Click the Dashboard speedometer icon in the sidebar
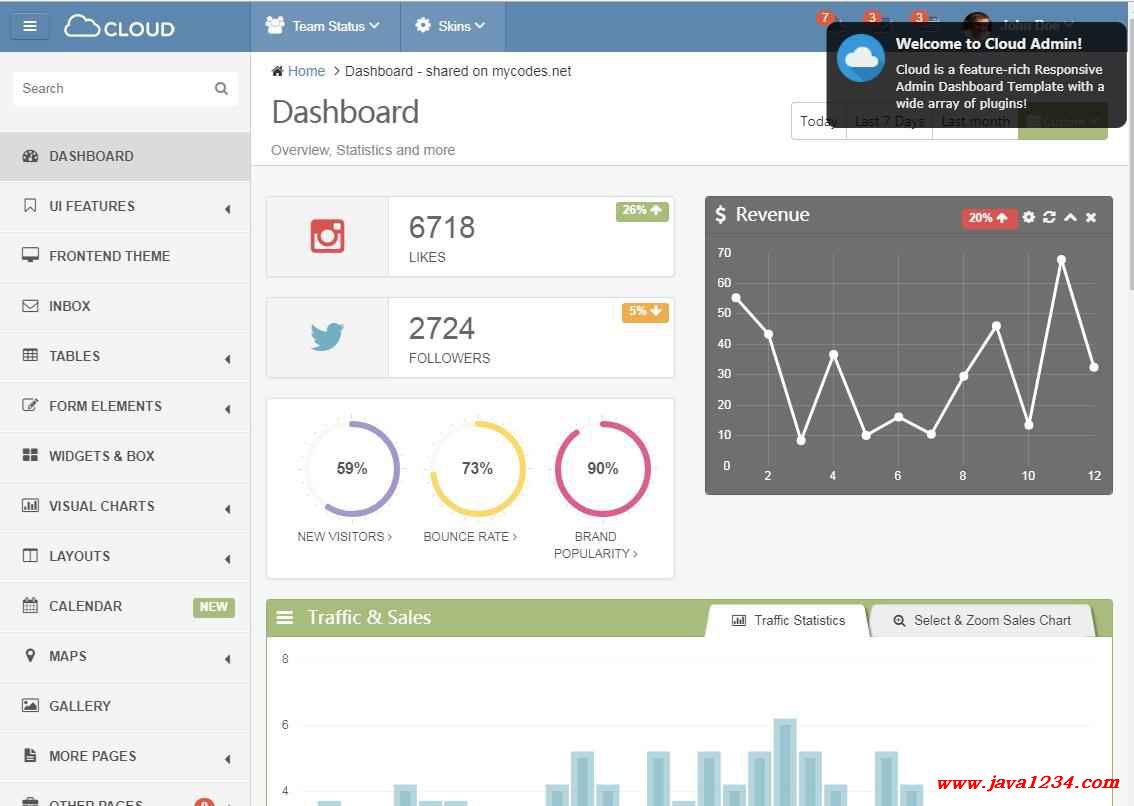Image resolution: width=1134 pixels, height=806 pixels. click(30, 156)
